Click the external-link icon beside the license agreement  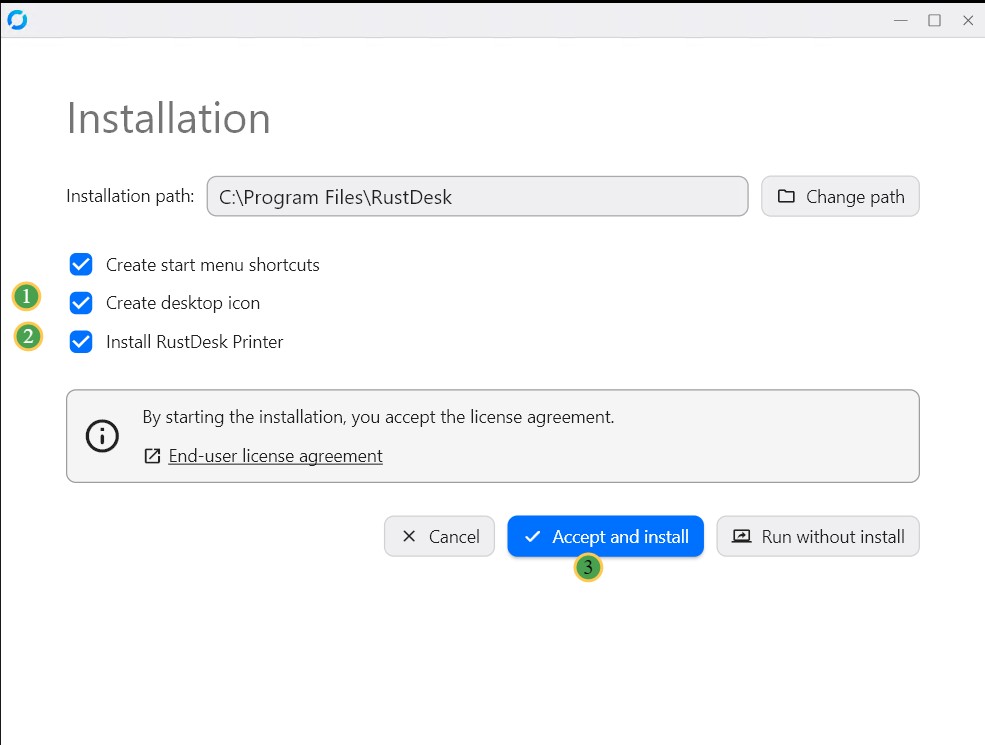pos(151,455)
